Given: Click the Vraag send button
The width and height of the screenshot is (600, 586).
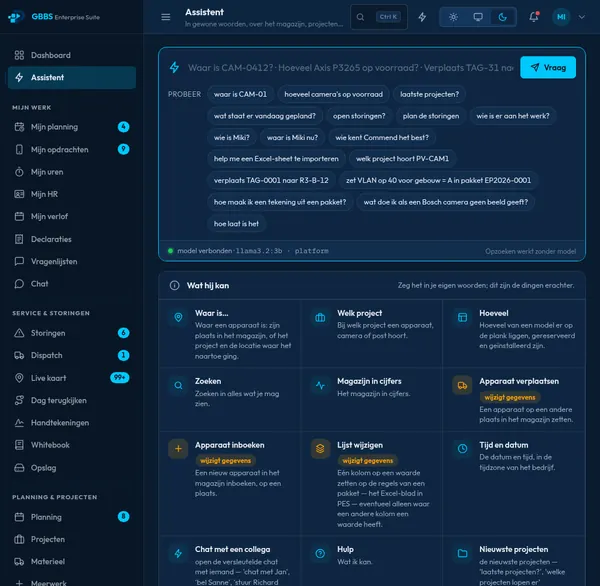Looking at the screenshot, I should (548, 67).
